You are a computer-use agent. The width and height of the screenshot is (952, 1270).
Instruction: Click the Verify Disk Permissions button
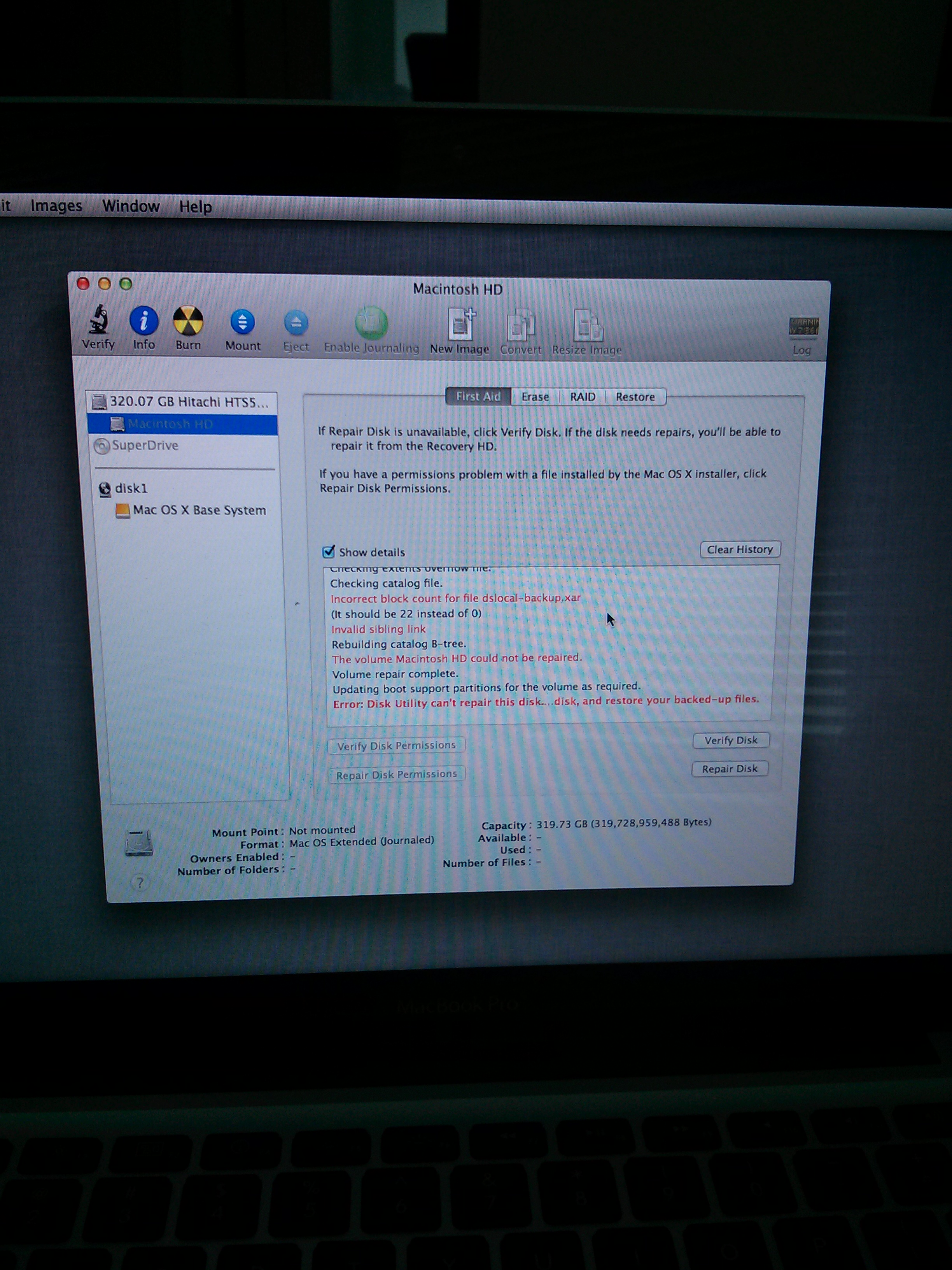click(x=396, y=745)
